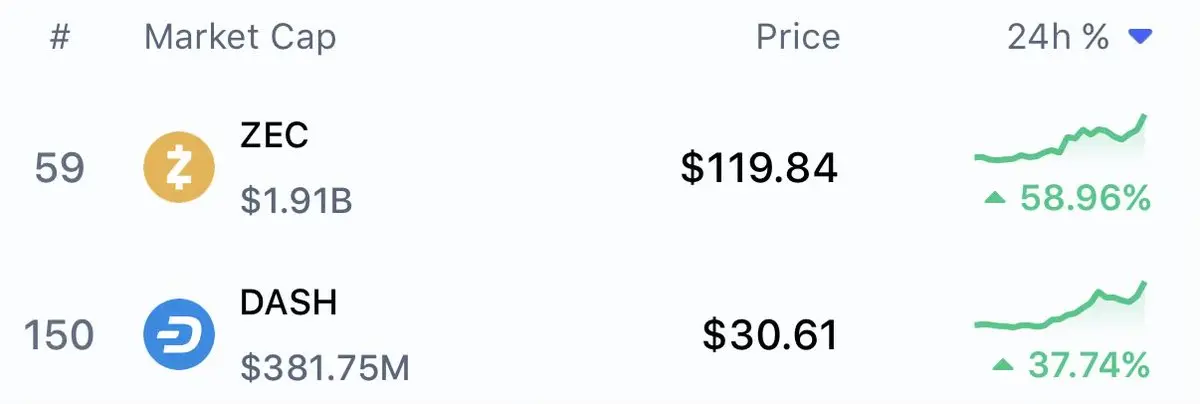Click the ZEC market cap $1.91B
The width and height of the screenshot is (1200, 404).
pyautogui.click(x=296, y=201)
